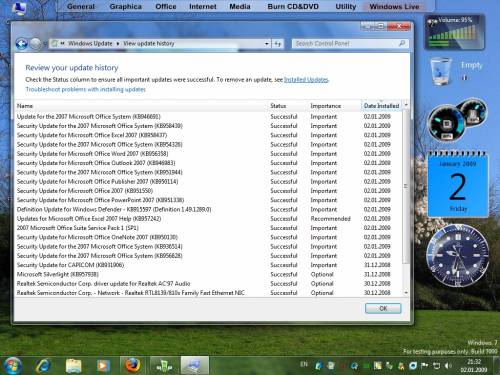Image resolution: width=500 pixels, height=375 pixels.
Task: Switch to Firefox on the taskbar
Action: (x=132, y=365)
